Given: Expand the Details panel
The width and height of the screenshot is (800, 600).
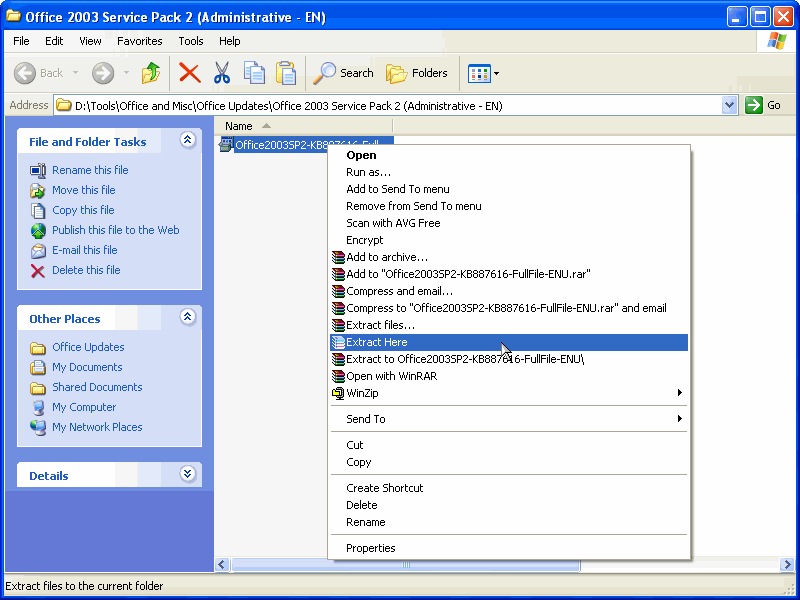Looking at the screenshot, I should tap(187, 475).
